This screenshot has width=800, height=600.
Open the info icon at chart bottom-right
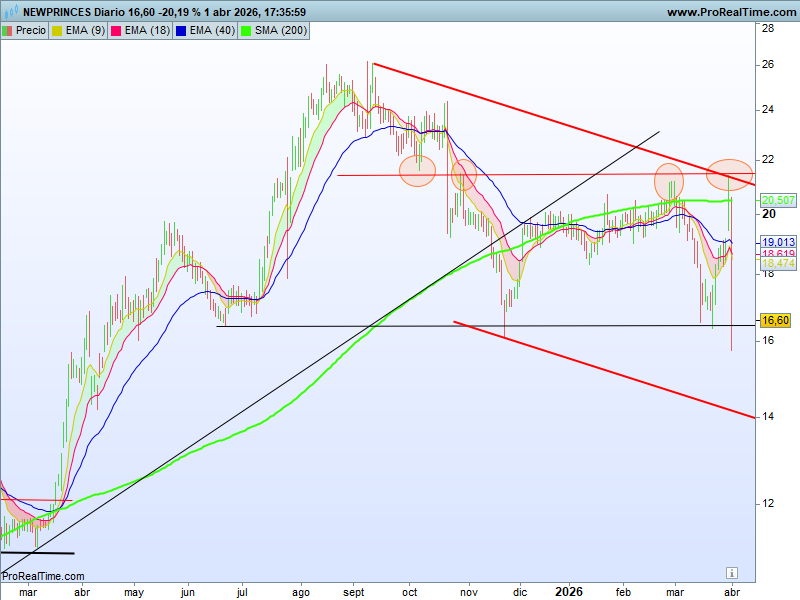point(731,572)
